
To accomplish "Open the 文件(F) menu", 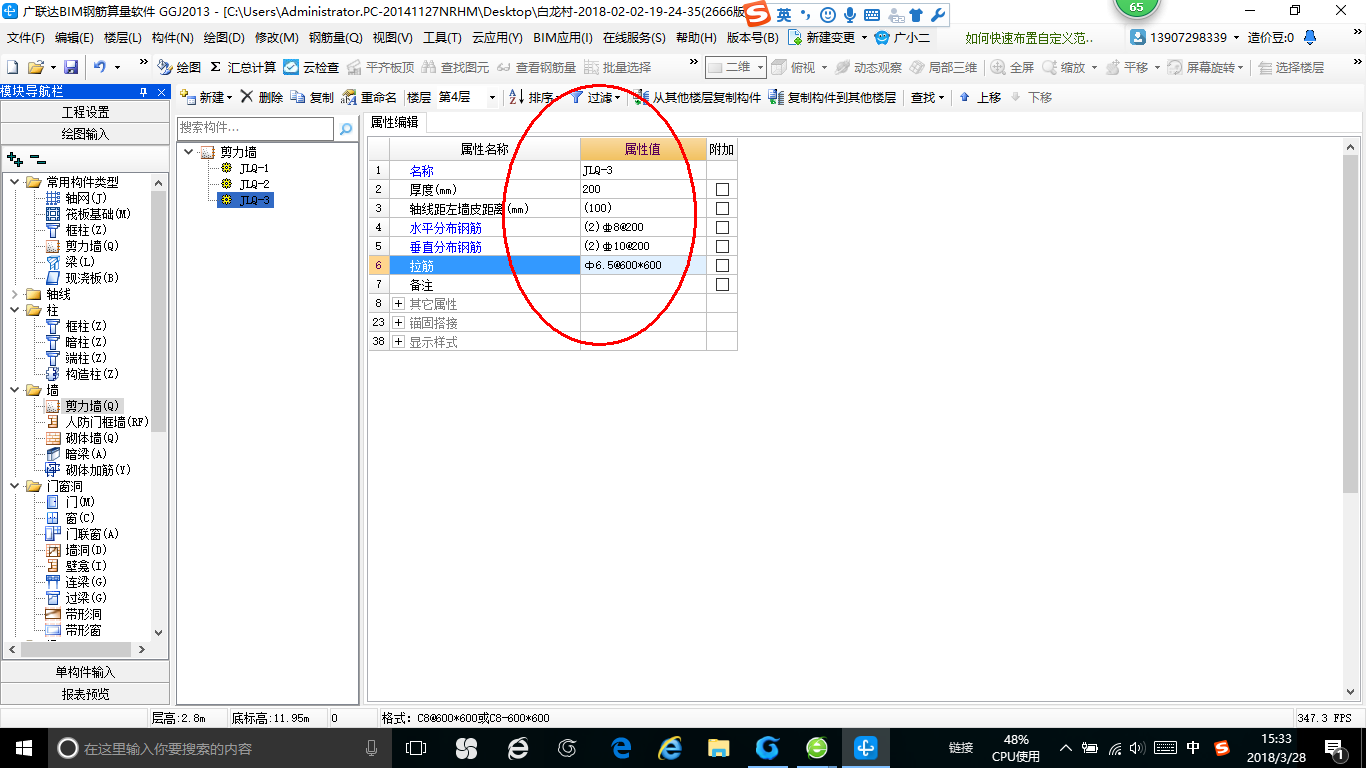I will coord(26,37).
